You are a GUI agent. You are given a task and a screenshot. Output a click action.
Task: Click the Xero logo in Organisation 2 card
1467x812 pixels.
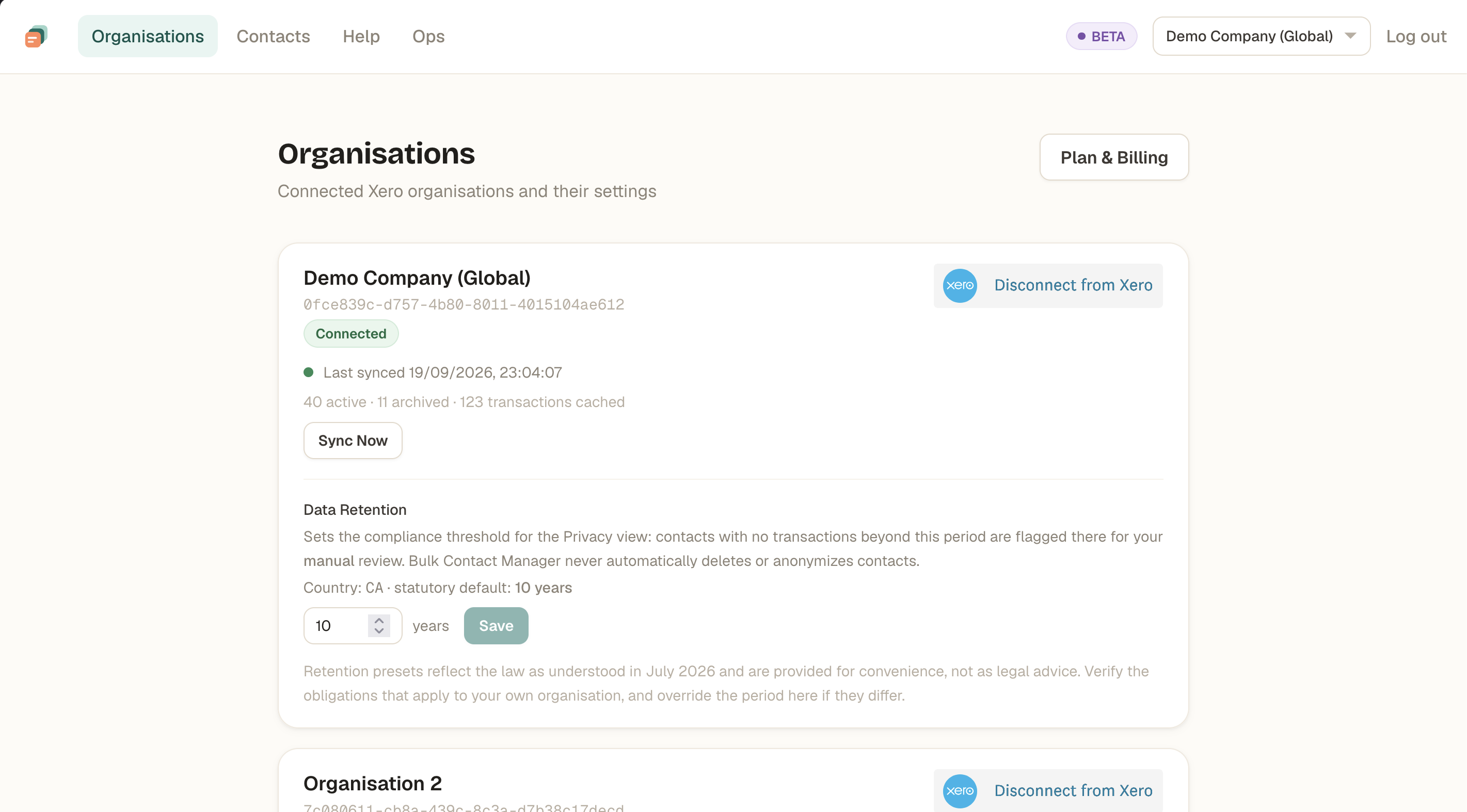[x=960, y=791]
